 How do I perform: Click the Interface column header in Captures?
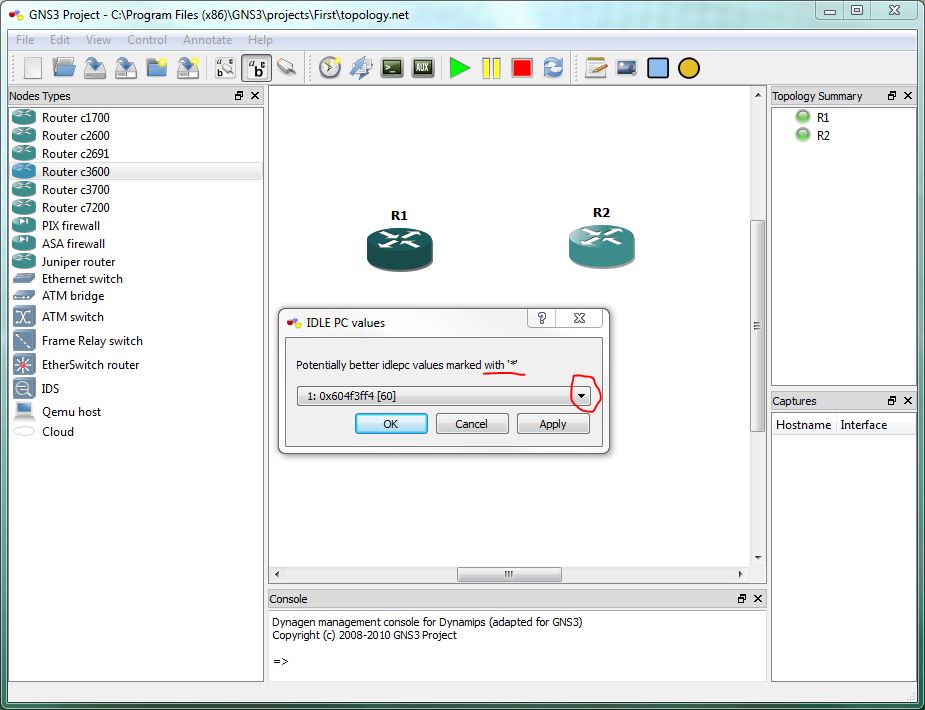[x=876, y=425]
